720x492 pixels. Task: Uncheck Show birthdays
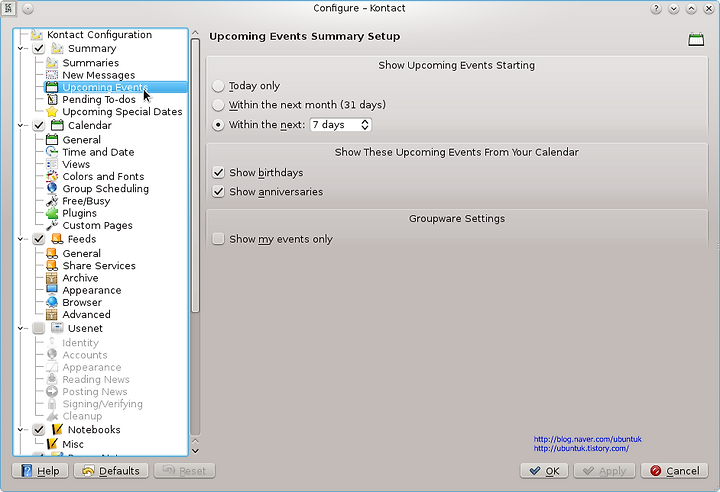coord(218,173)
